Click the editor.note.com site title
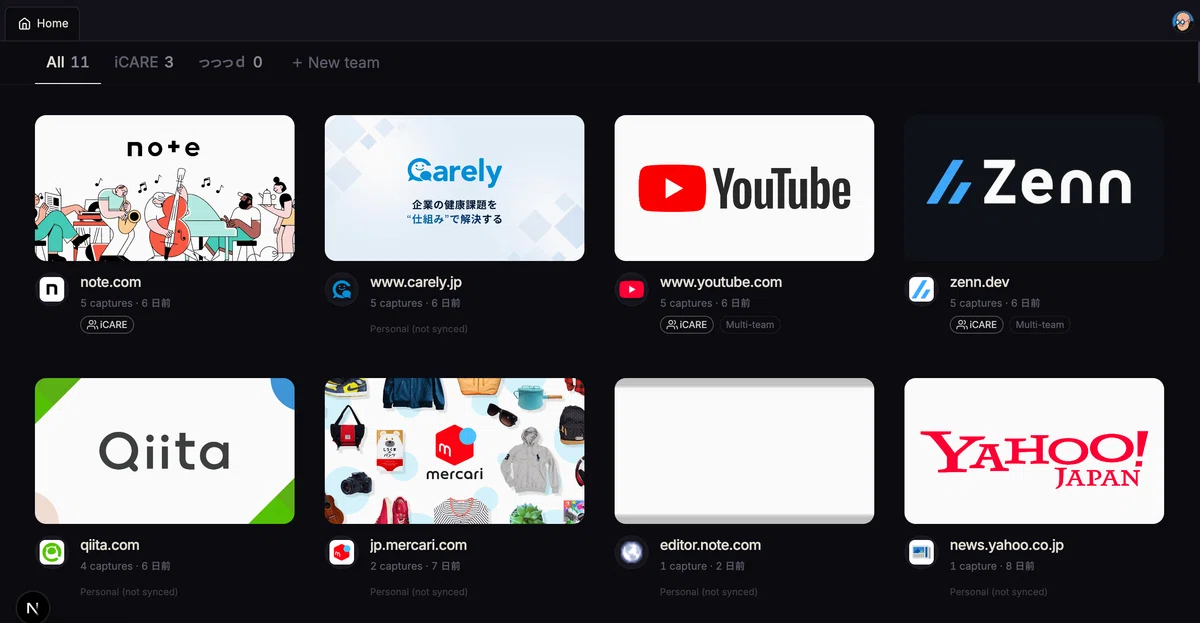Image resolution: width=1200 pixels, height=623 pixels. [710, 545]
